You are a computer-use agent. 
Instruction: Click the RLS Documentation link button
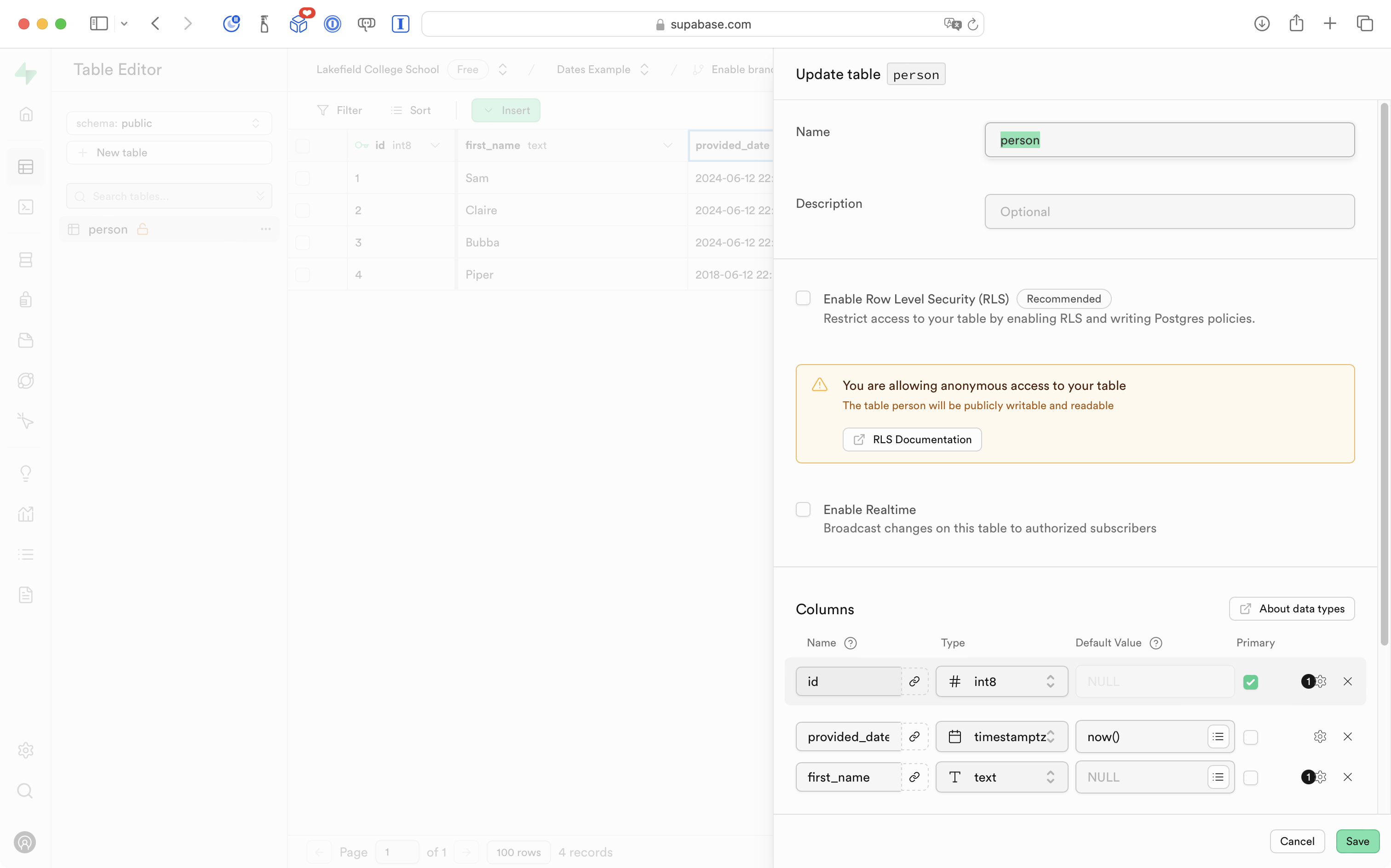[x=912, y=440]
